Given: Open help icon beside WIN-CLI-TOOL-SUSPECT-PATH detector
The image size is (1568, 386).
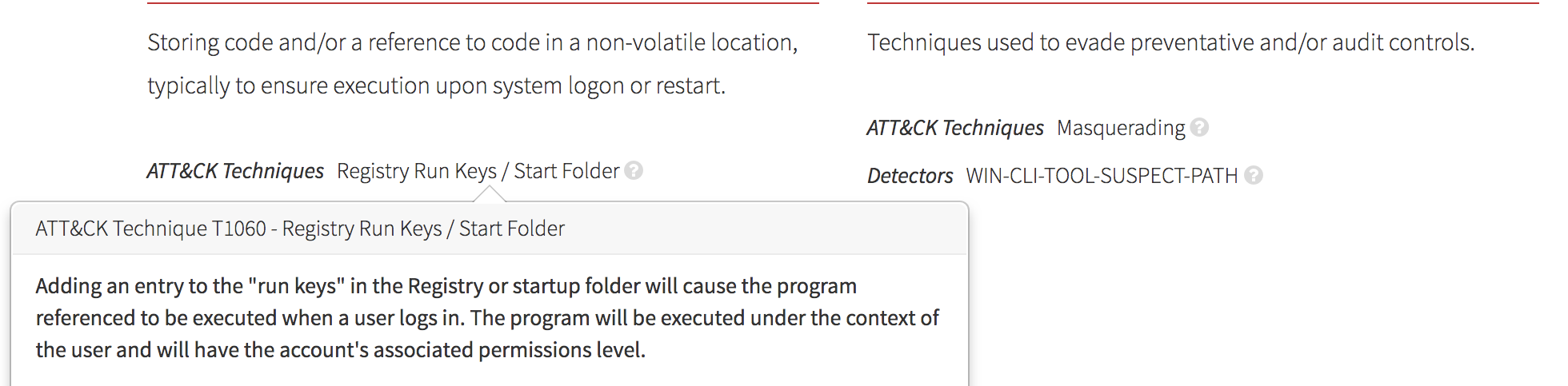Looking at the screenshot, I should 1254,175.
